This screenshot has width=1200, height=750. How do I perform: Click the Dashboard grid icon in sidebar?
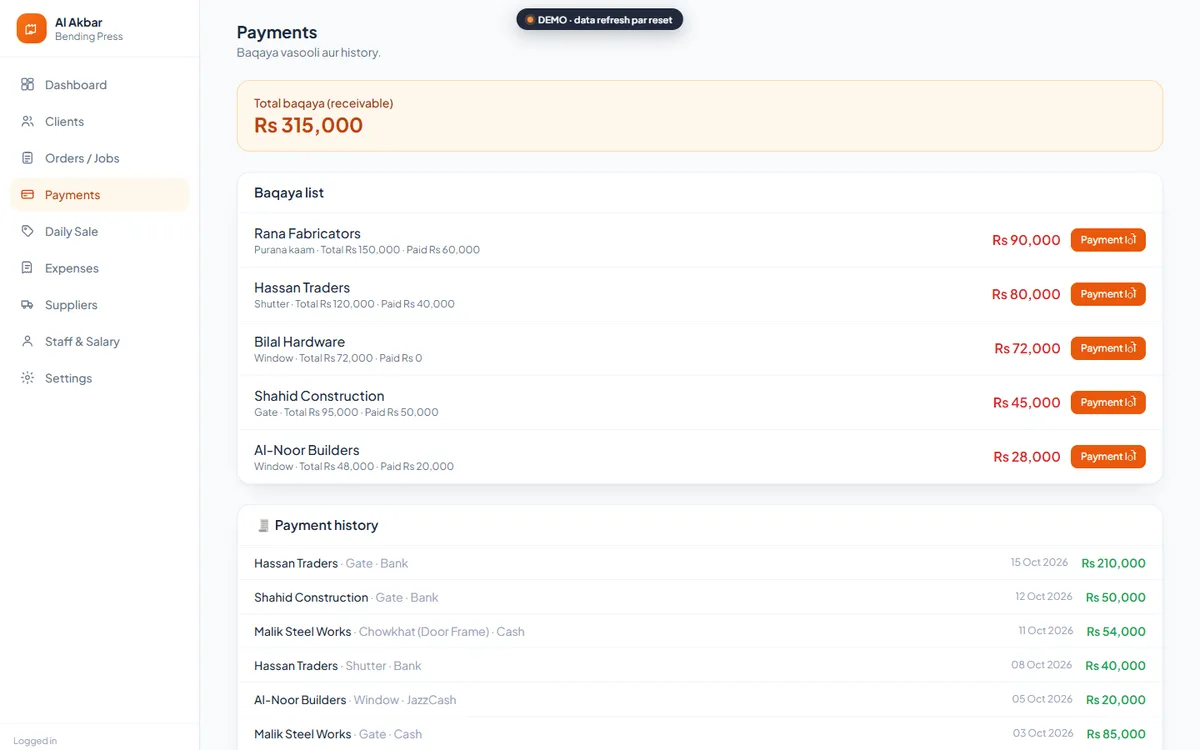point(27,85)
